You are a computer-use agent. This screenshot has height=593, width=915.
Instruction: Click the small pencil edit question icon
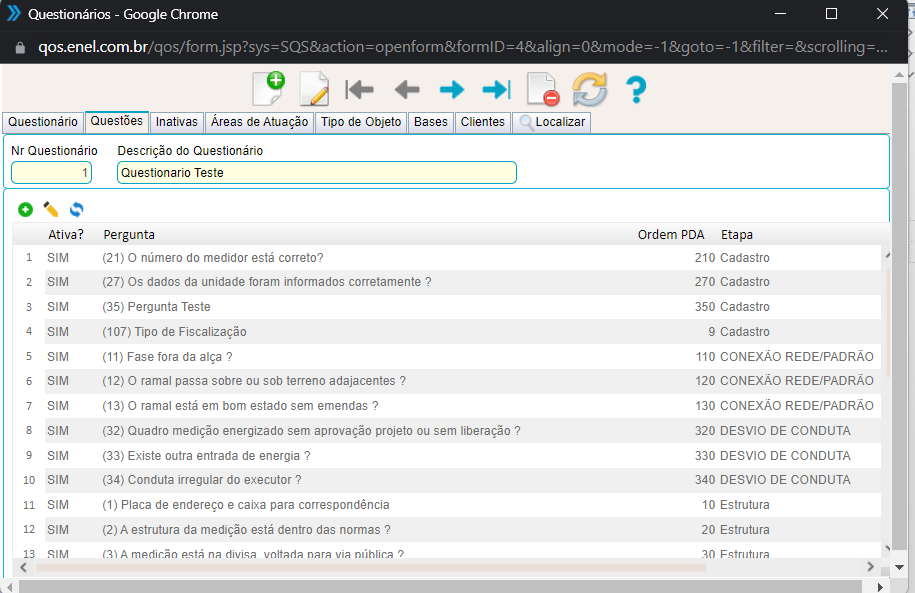pyautogui.click(x=51, y=210)
